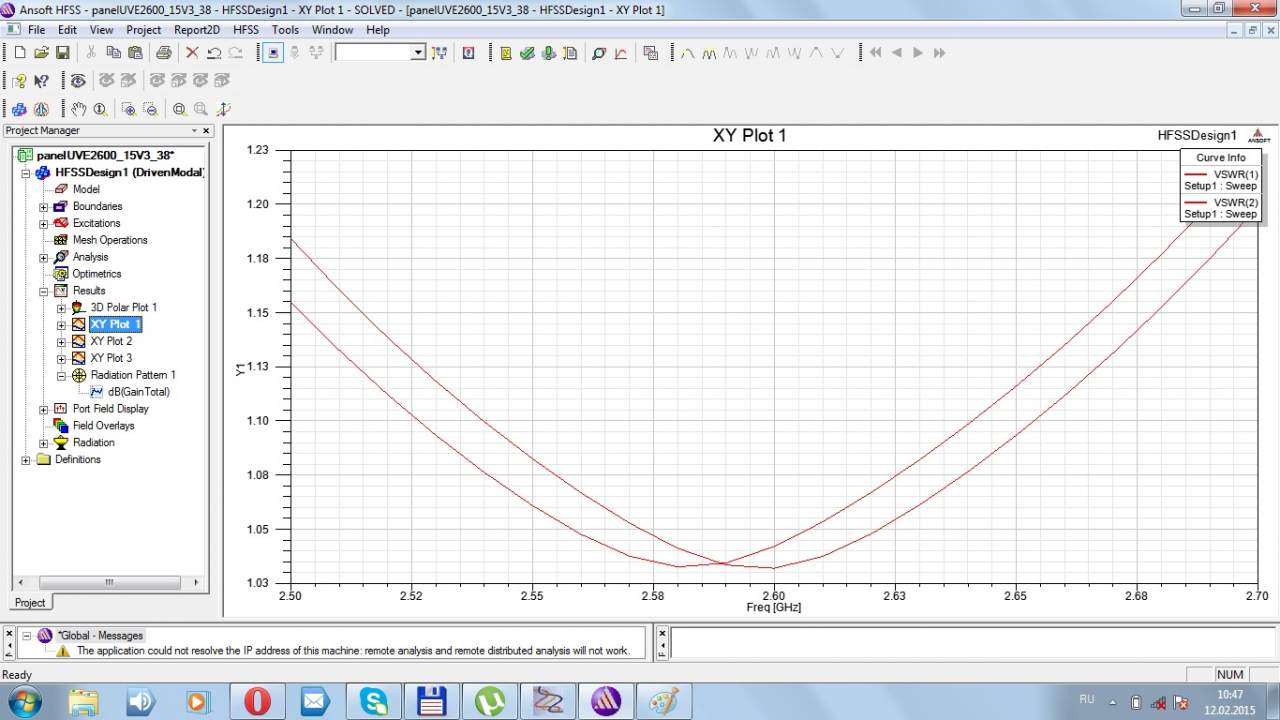Click the Project Manager horizontal scrollbar
Viewport: 1280px width, 720px height.
tap(108, 582)
